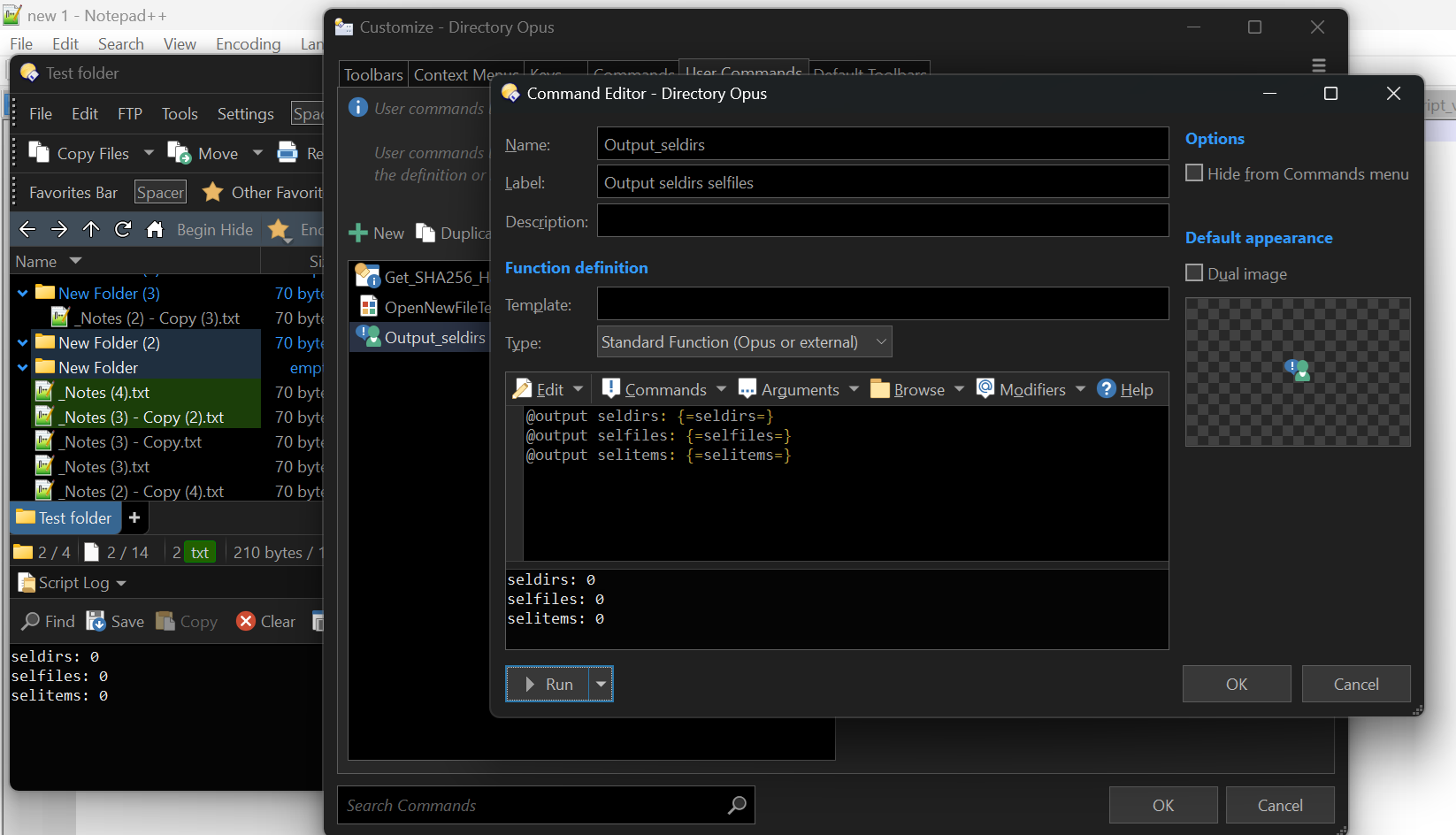Screen dimensions: 1456x835
Task: Toggle the Dual image checkbox
Action: pyautogui.click(x=1194, y=273)
